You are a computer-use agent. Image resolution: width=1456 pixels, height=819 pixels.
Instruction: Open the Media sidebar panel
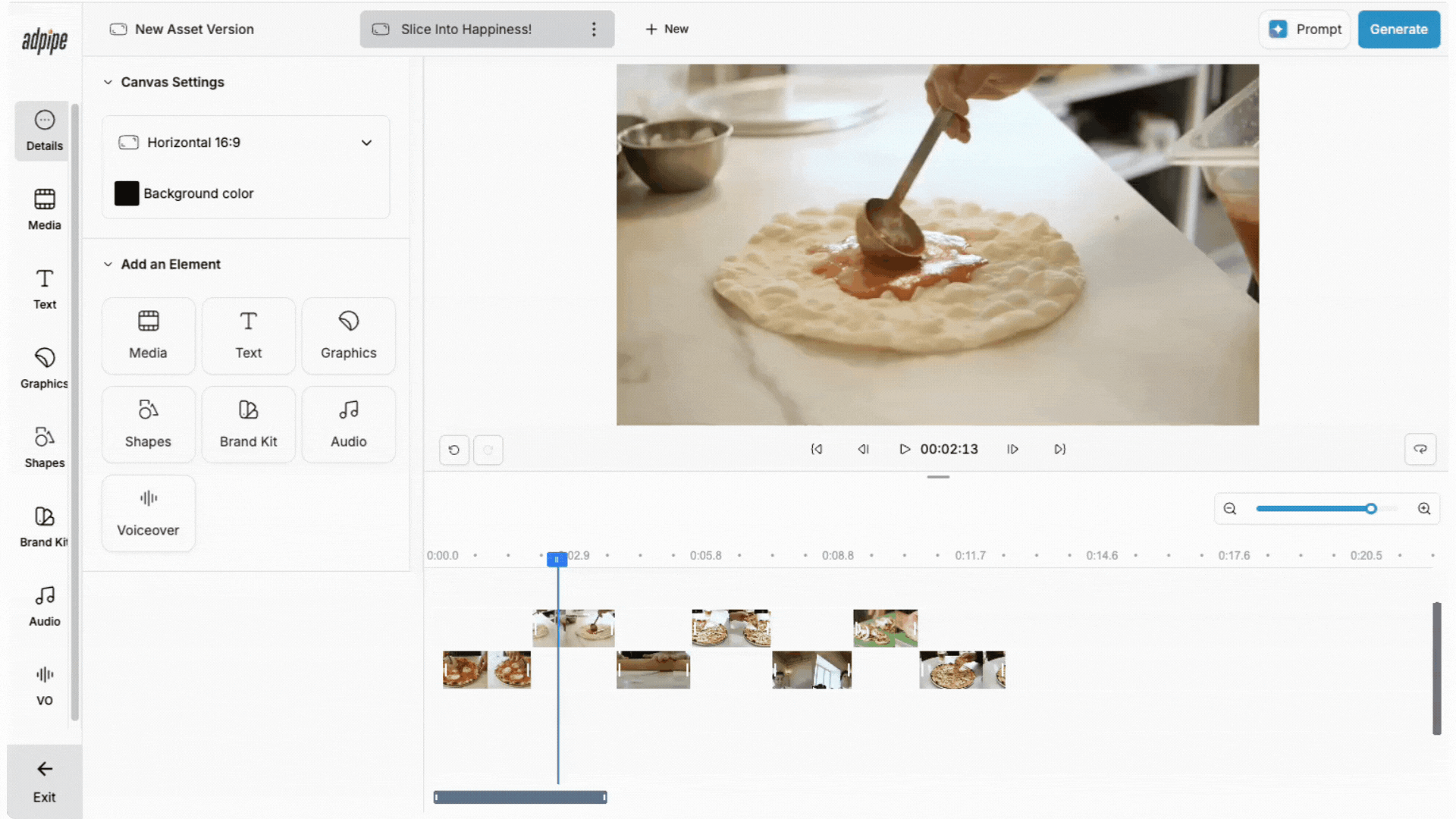(44, 209)
